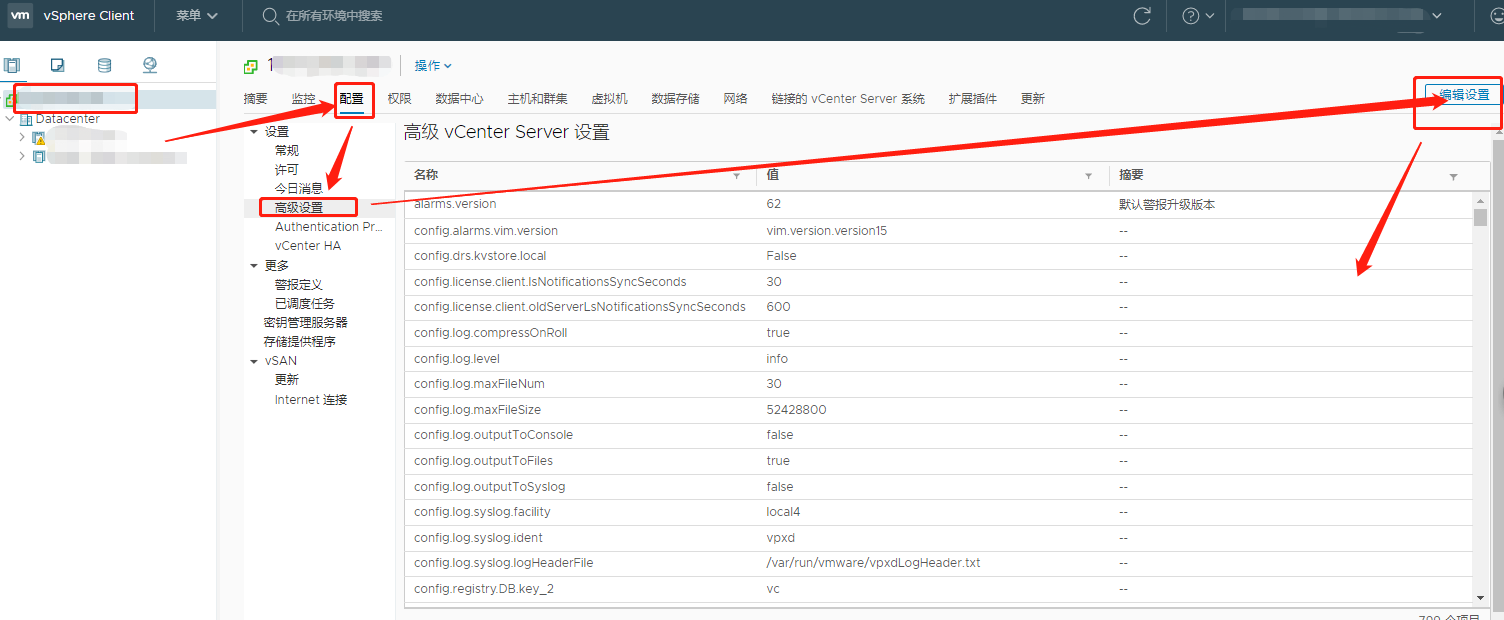Click config.log.syslog.facility value local4
This screenshot has width=1504, height=620.
783,512
